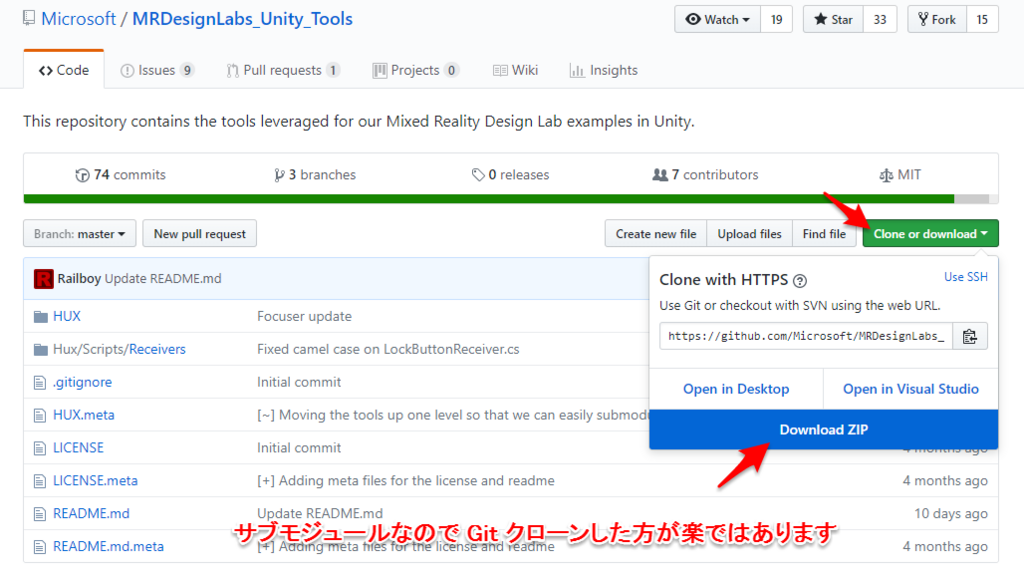
Task: Open the Receivers folder link
Action: click(157, 349)
